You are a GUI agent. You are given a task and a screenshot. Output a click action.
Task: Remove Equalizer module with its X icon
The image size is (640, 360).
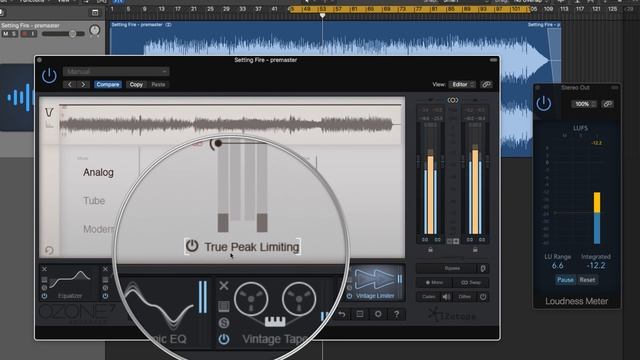tap(44, 269)
